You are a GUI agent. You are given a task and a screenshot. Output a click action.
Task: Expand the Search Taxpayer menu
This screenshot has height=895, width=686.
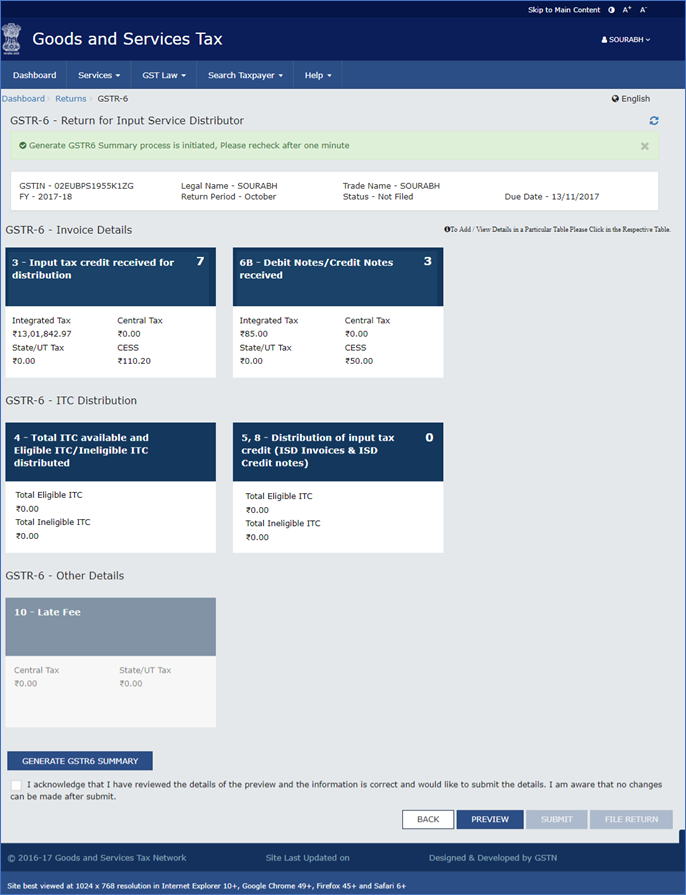coord(245,75)
